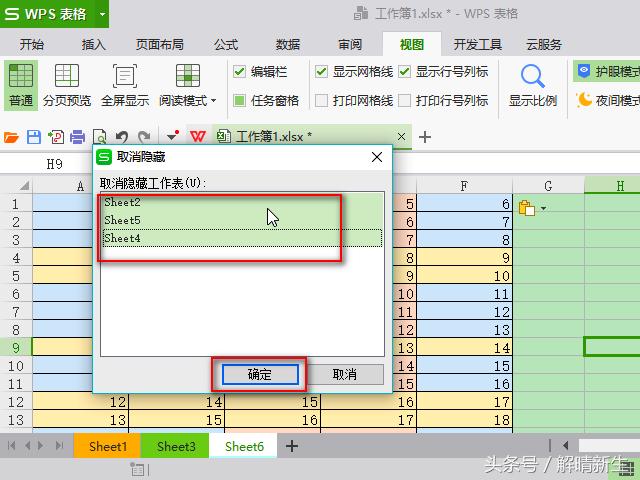This screenshot has width=640, height=480.
Task: Click the open folder icon in quick toolbar
Action: (11, 137)
